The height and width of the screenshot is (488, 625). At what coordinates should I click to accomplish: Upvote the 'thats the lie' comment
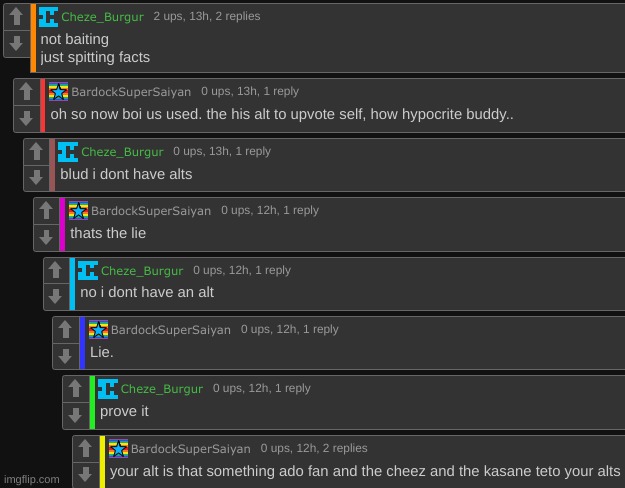(x=46, y=211)
